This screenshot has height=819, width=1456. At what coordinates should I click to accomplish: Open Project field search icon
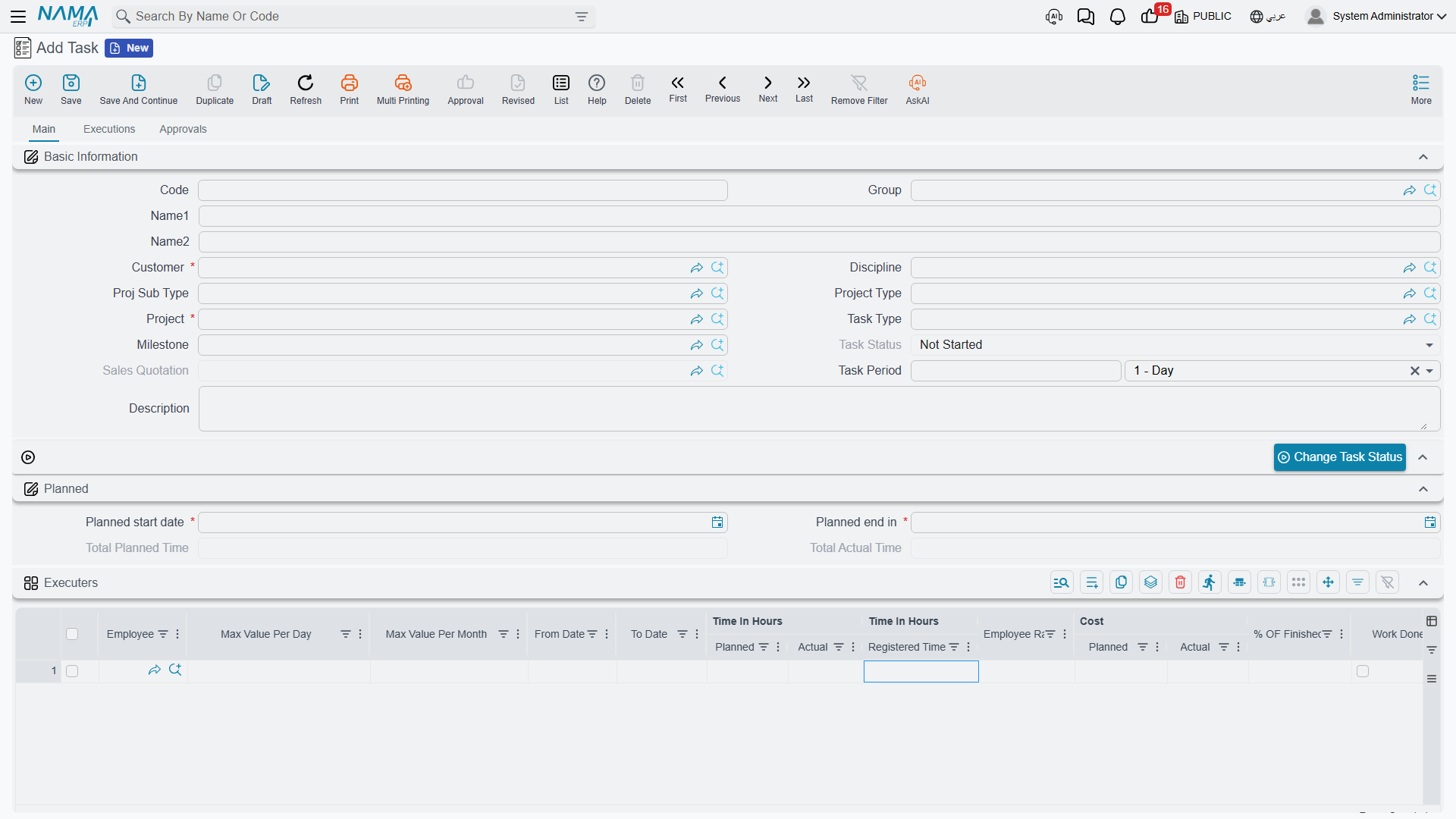pos(717,319)
